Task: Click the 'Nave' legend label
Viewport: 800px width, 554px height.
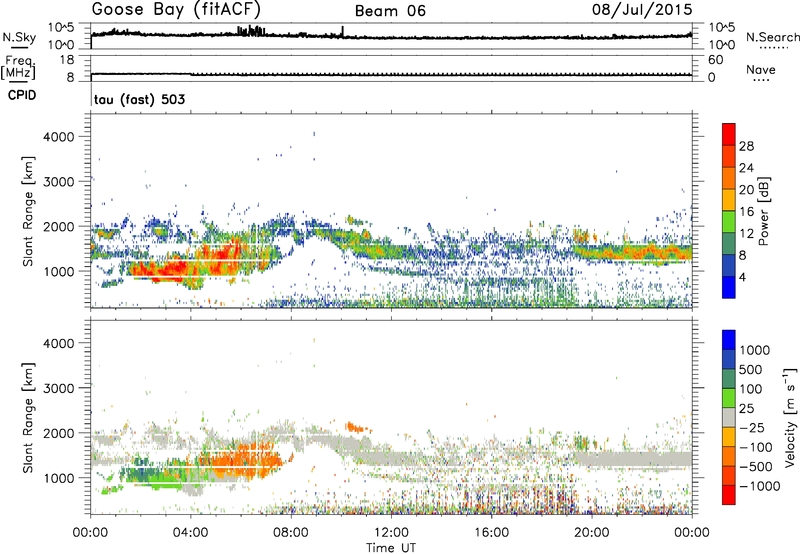Action: tap(761, 70)
